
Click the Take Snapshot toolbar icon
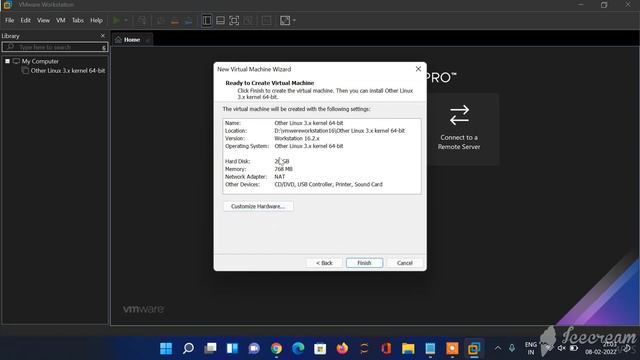coord(161,20)
